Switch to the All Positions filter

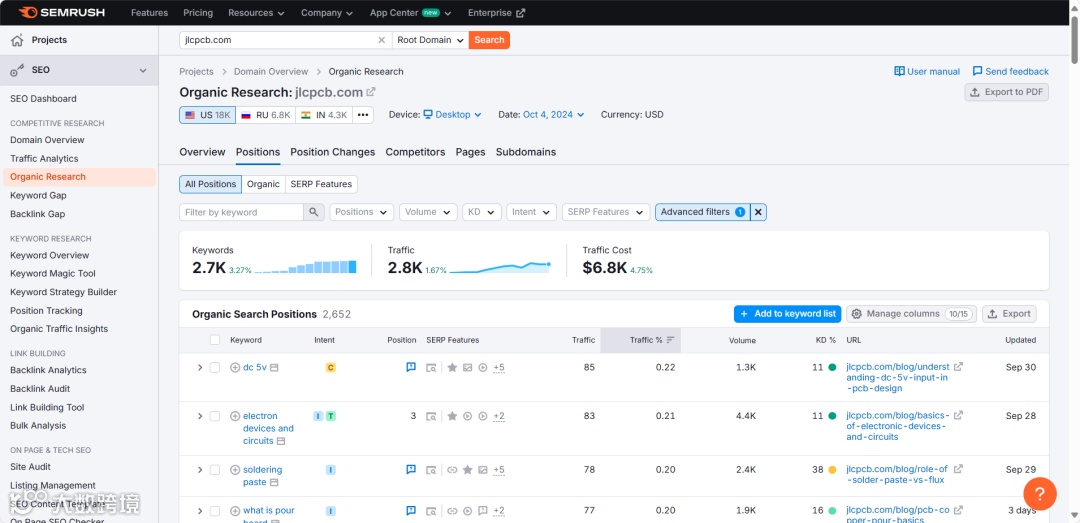(x=211, y=184)
